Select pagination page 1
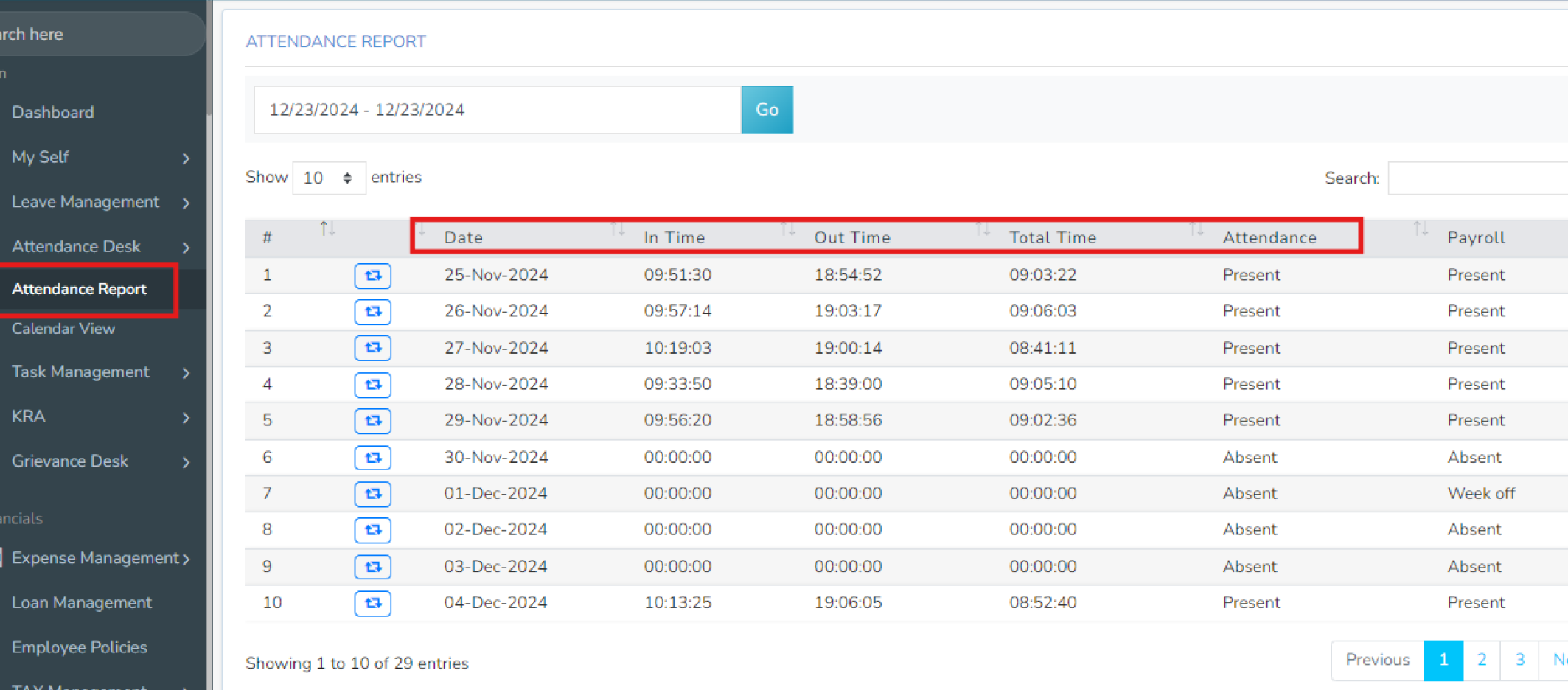The image size is (1568, 690). point(1443,660)
